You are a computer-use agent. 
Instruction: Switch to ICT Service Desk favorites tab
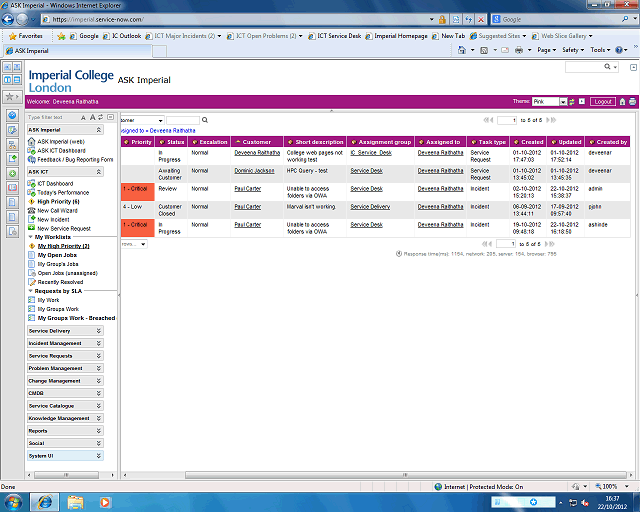coord(338,36)
